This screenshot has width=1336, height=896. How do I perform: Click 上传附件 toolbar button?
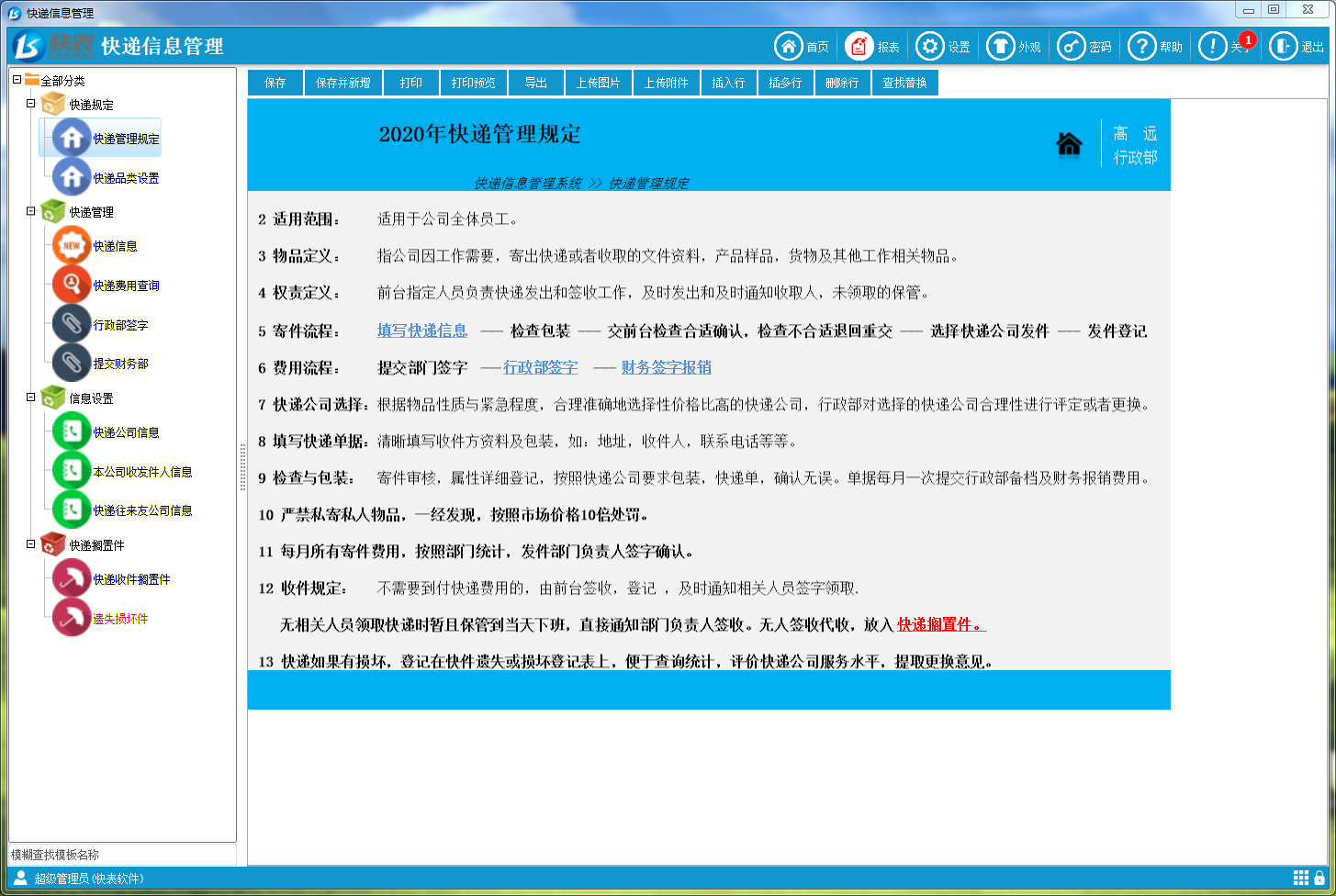pyautogui.click(x=667, y=83)
